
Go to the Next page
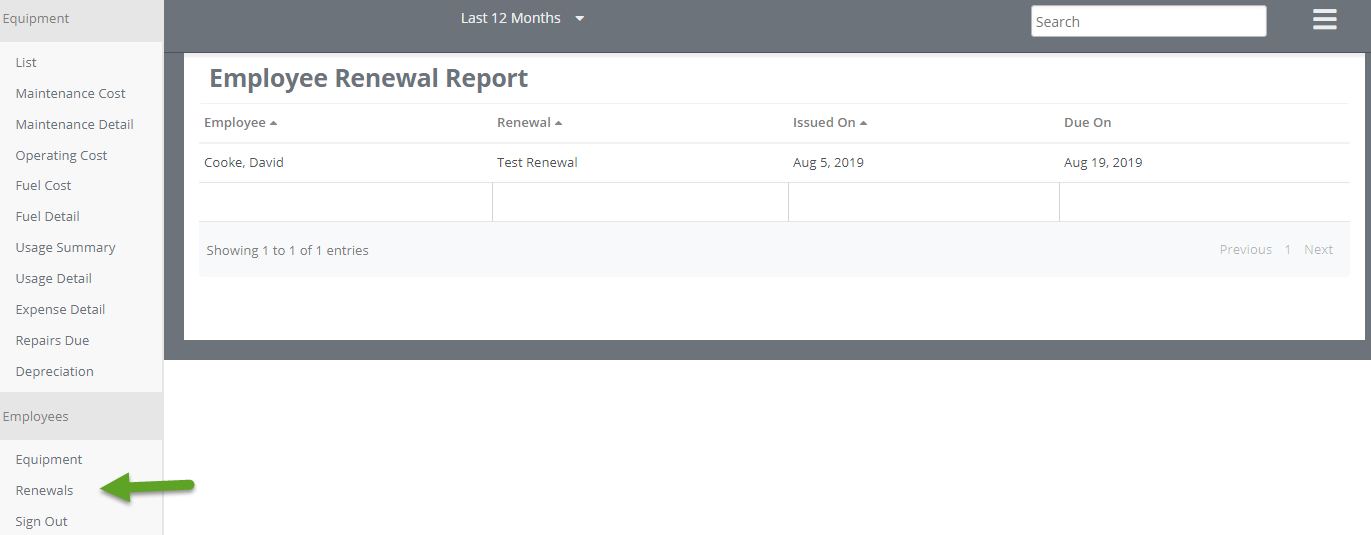1318,249
